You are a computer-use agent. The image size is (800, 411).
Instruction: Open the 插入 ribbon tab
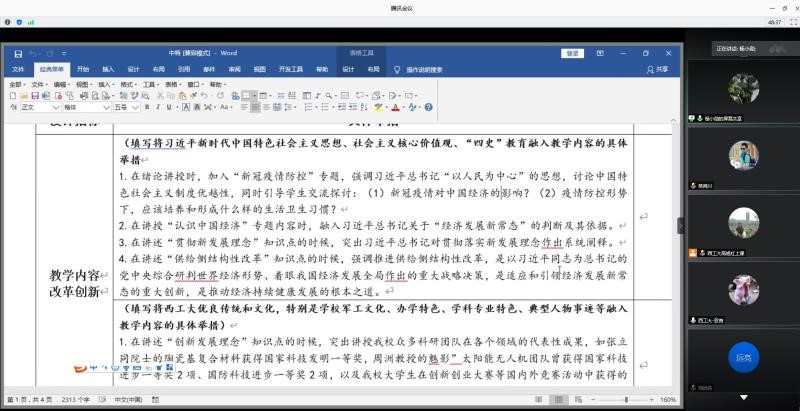[108, 69]
